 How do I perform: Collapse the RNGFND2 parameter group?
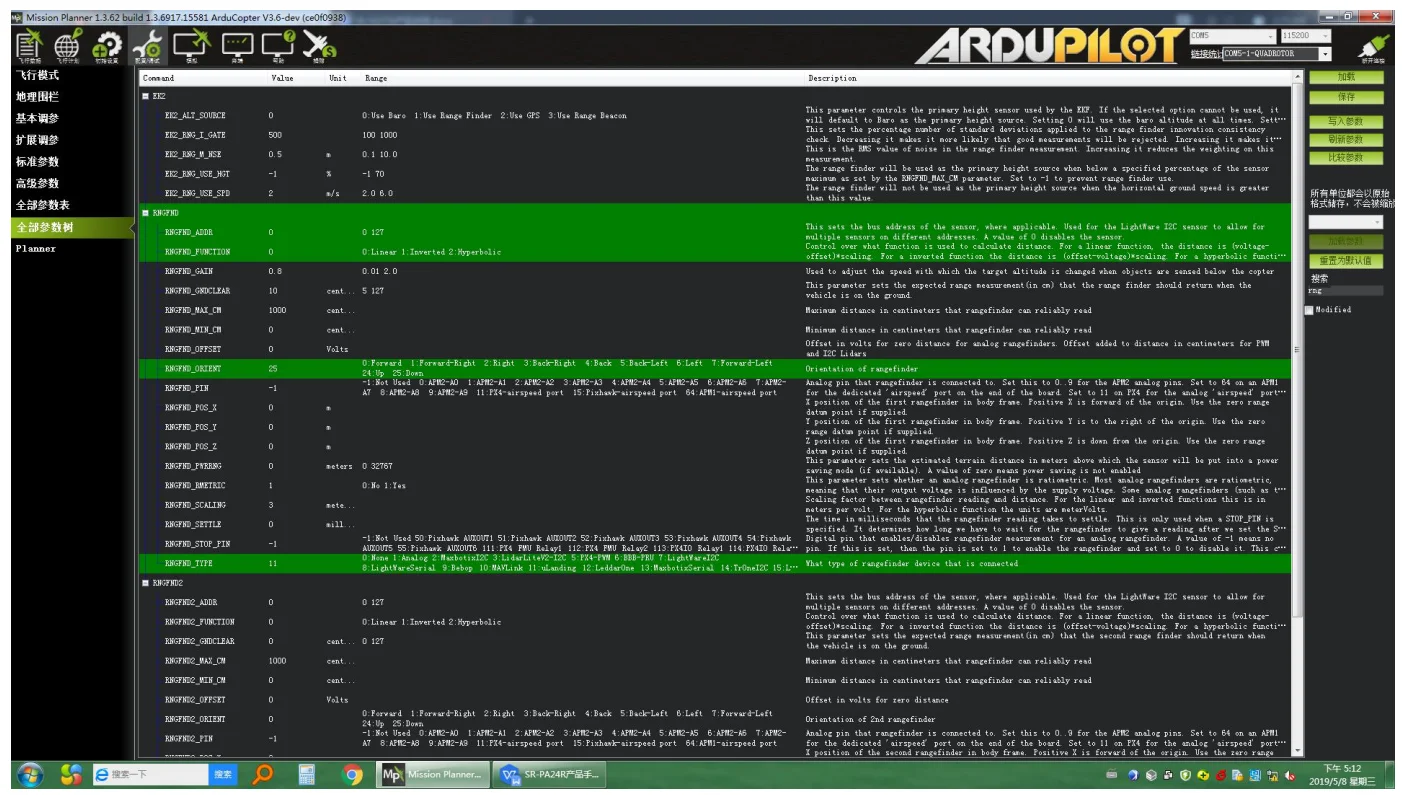click(146, 583)
